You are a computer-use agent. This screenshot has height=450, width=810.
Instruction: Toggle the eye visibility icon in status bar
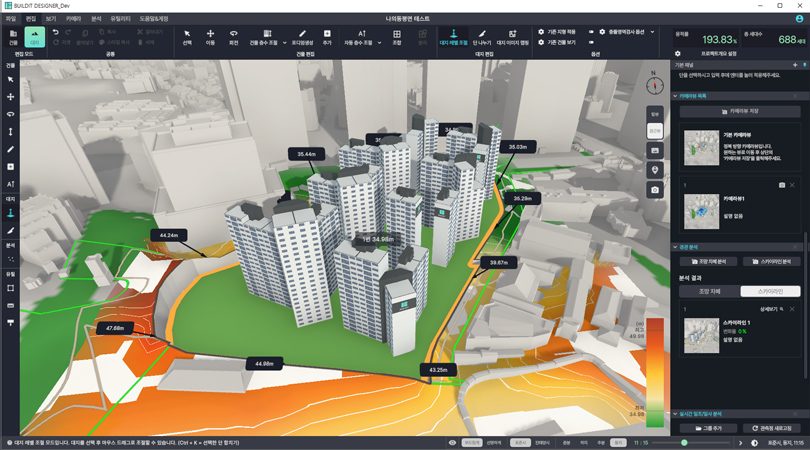453,443
